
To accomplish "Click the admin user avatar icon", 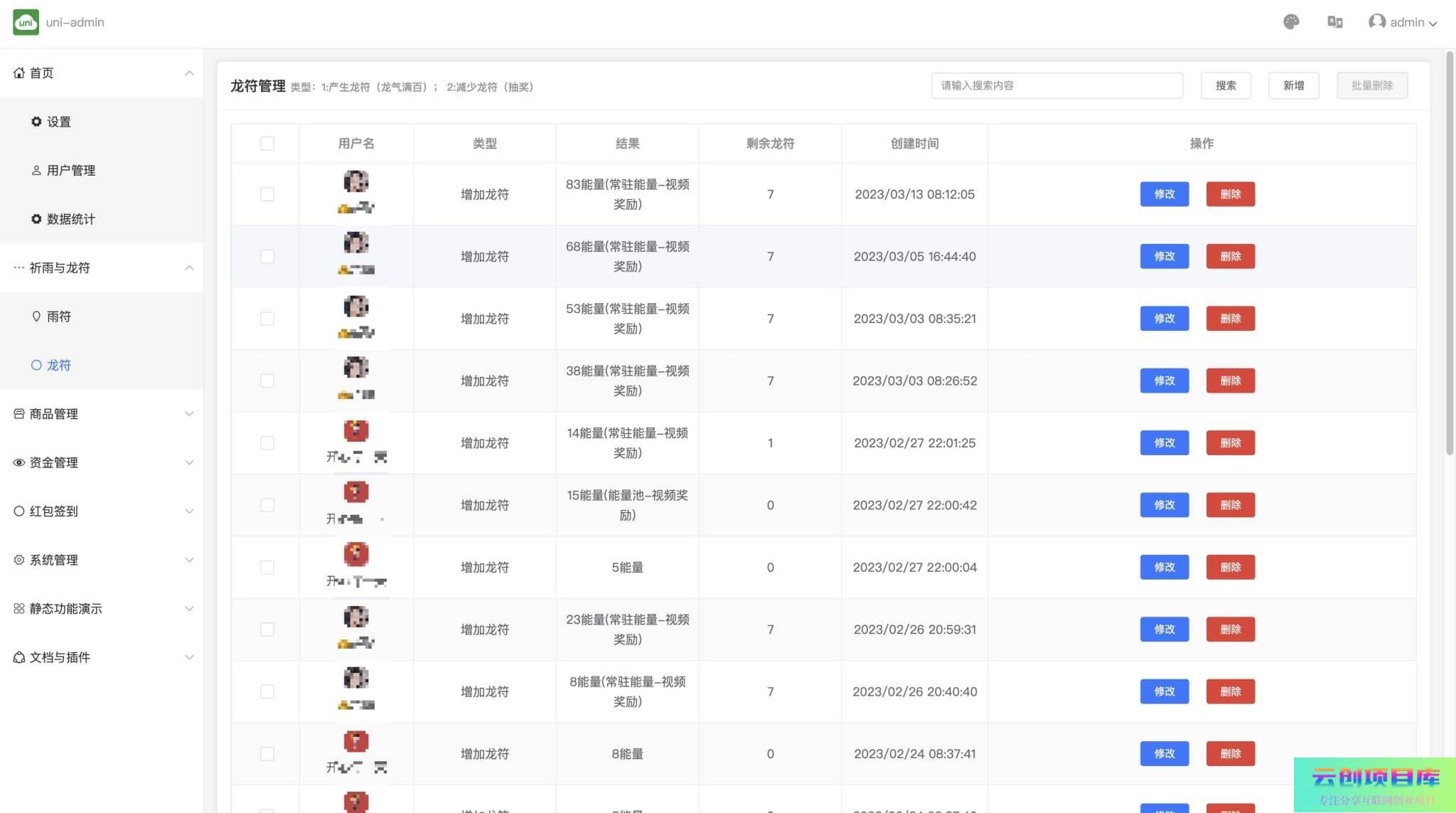I will (x=1376, y=22).
